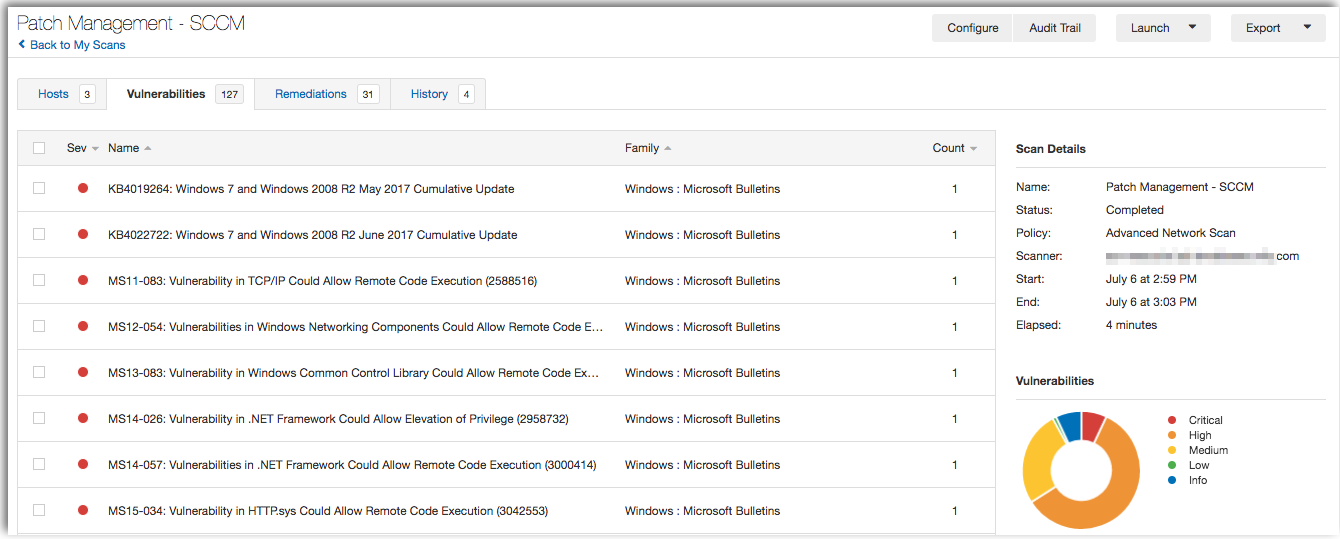Open MS11-083 TCP/IP vulnerability entry
The image size is (1340, 539).
point(322,281)
